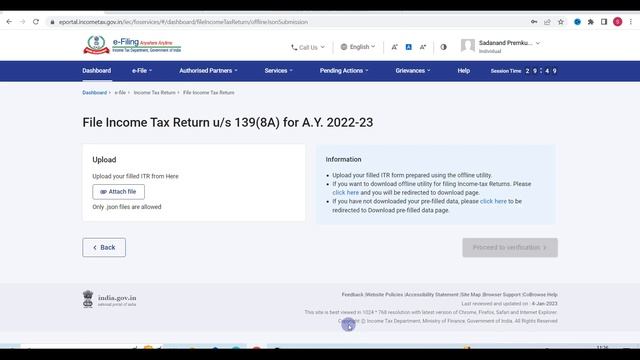Open the Browser Support footer link

point(502,295)
